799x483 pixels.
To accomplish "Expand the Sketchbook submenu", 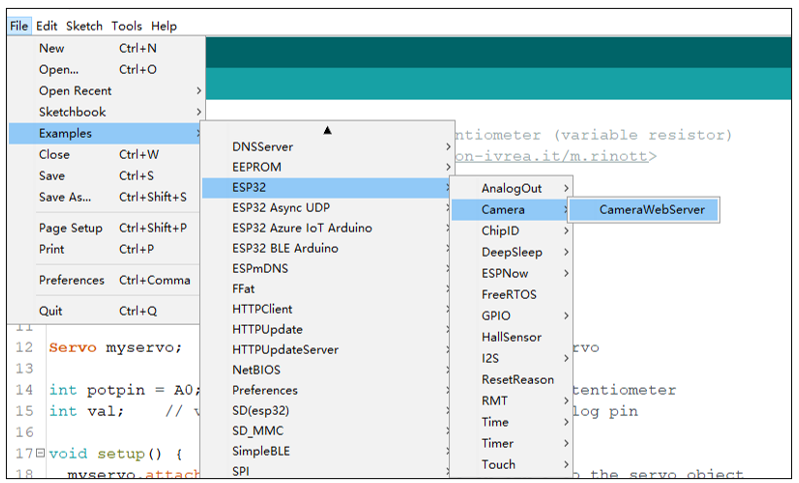I will (x=106, y=112).
